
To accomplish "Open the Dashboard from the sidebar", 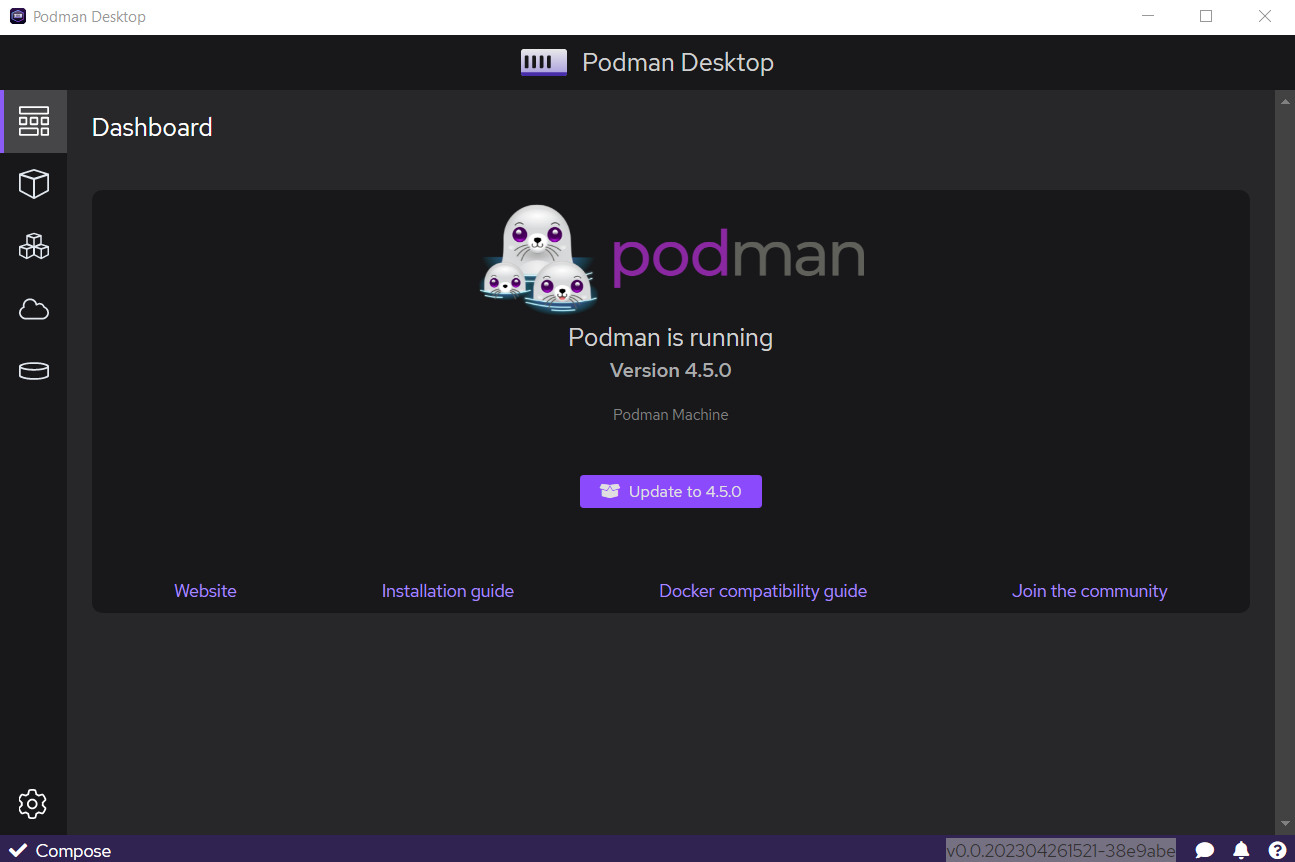I will 34,121.
